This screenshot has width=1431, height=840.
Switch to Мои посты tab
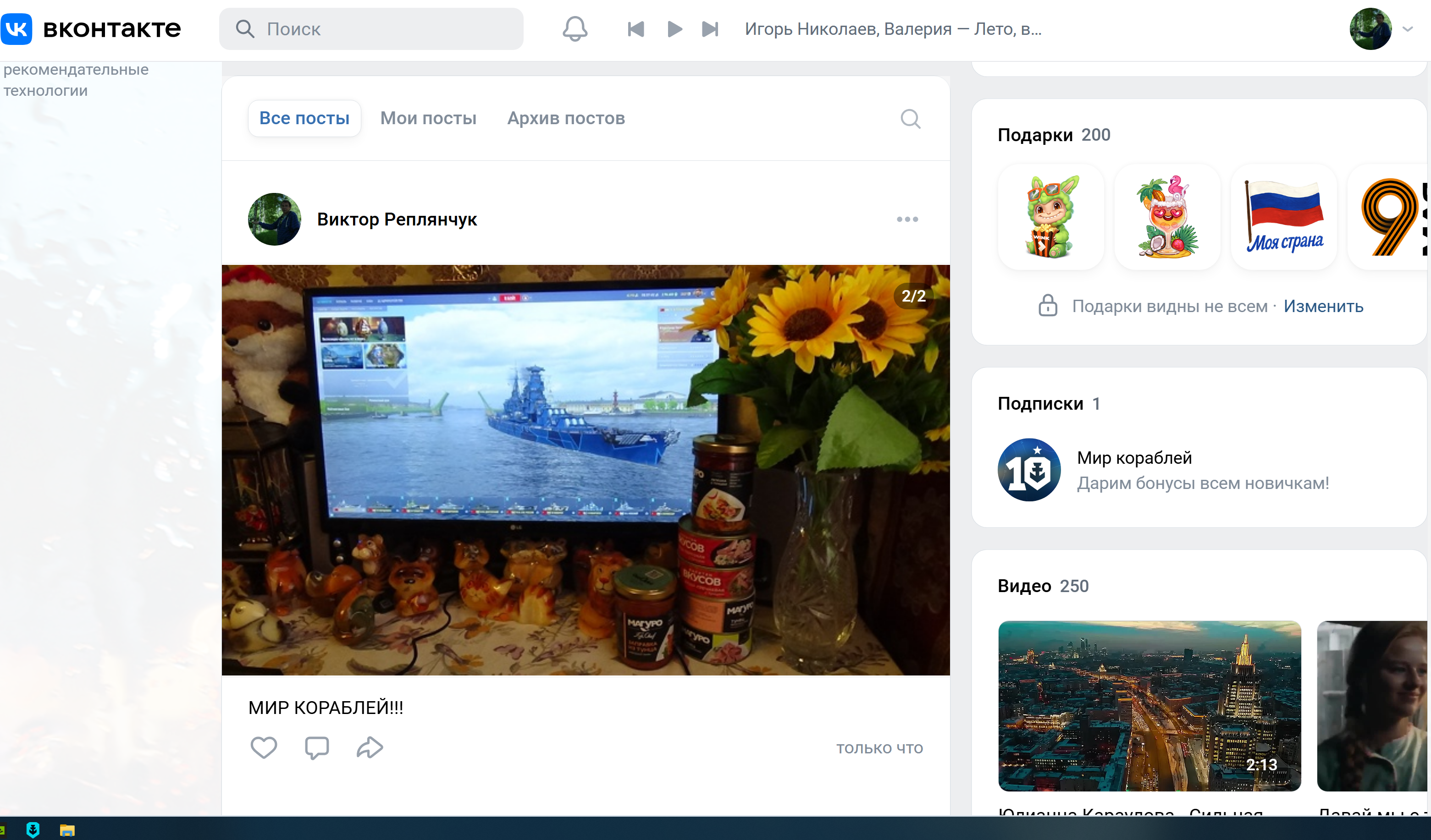[428, 118]
